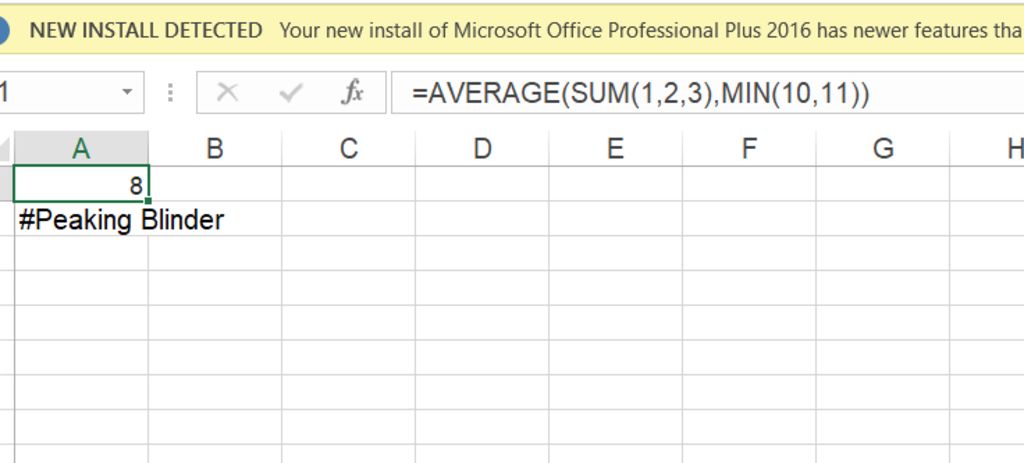Open the Name Box dropdown arrow
The width and height of the screenshot is (1024, 463).
(x=127, y=93)
